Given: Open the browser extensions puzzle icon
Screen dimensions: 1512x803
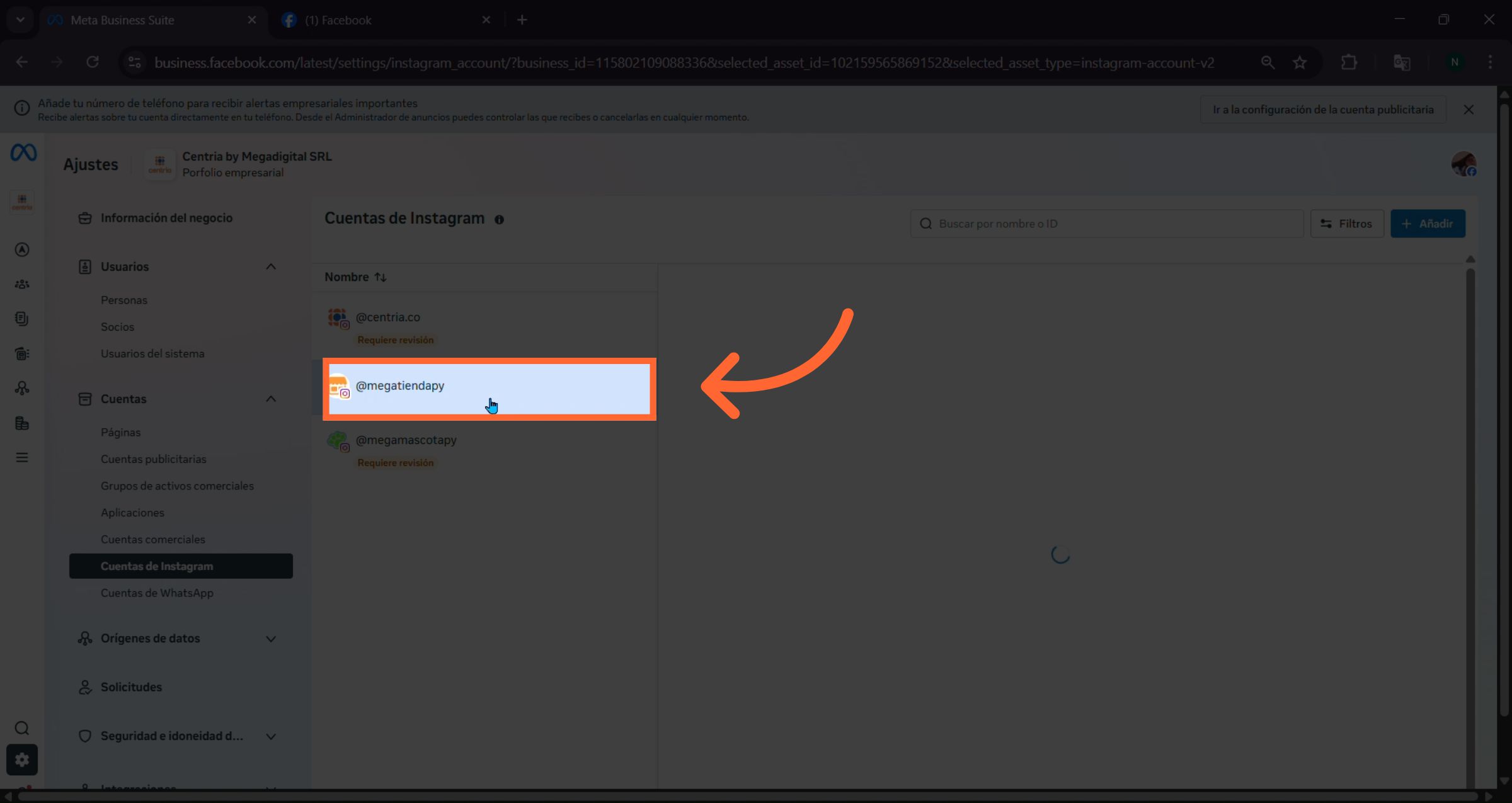Looking at the screenshot, I should 1349,62.
